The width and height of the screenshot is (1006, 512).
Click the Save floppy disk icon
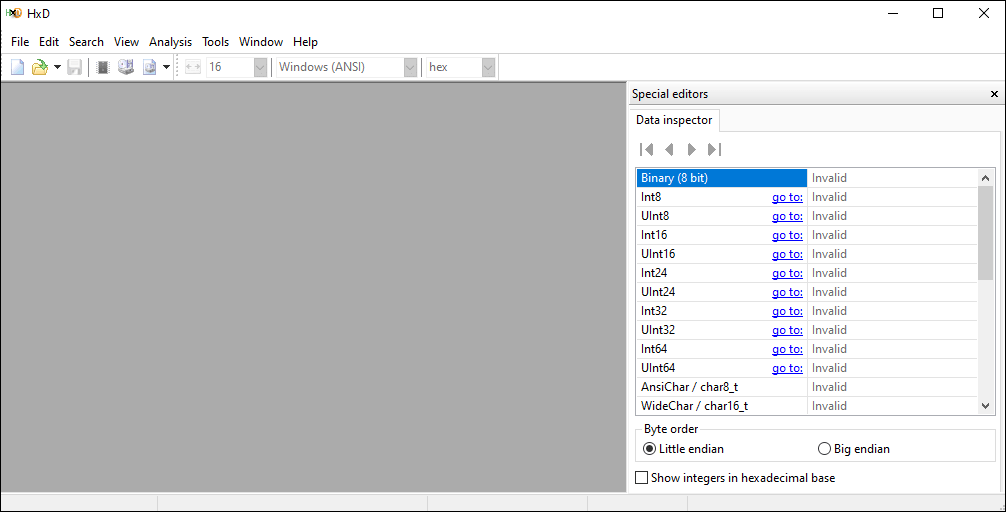tap(74, 67)
